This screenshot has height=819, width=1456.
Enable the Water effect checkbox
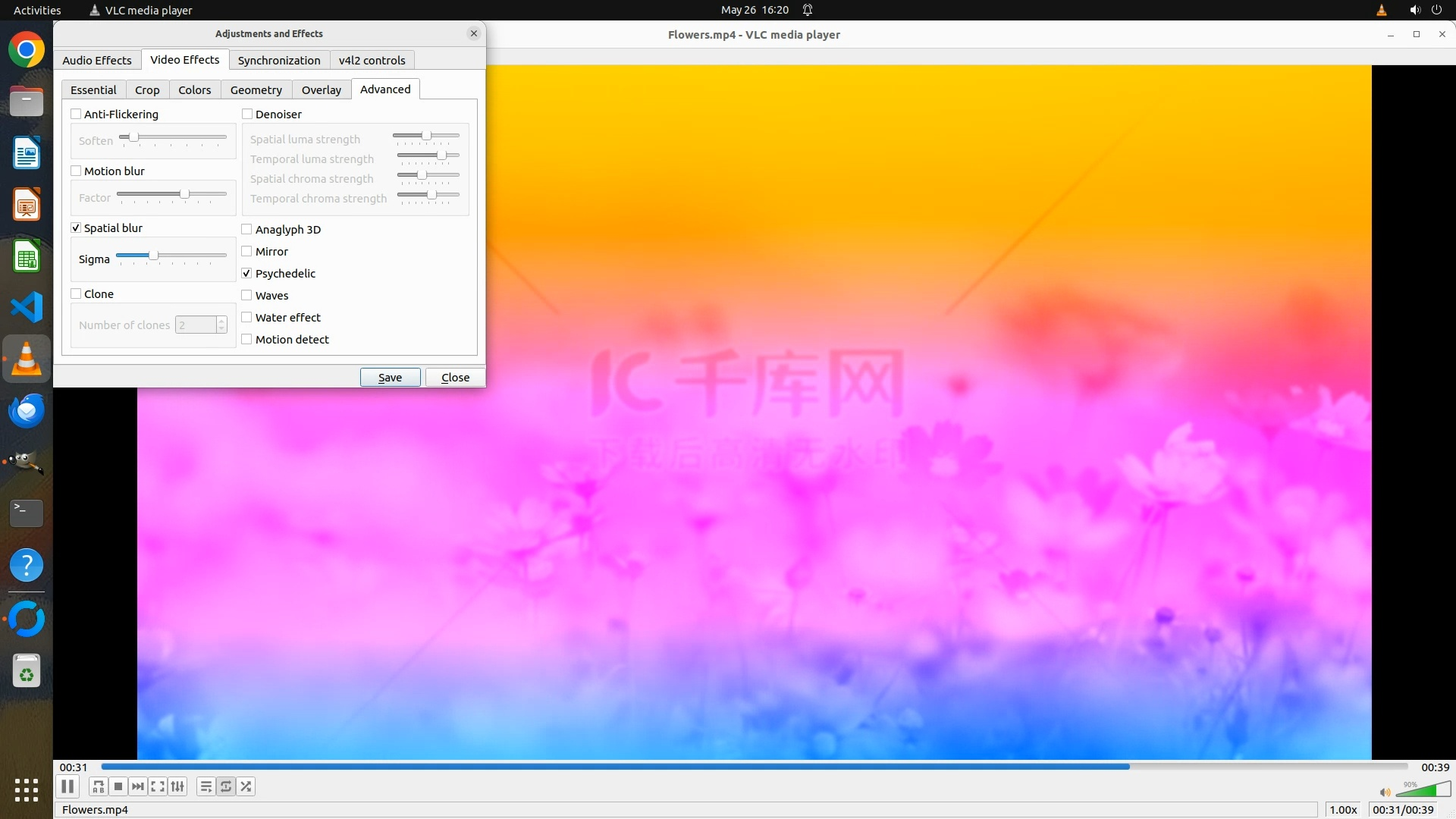point(246,318)
